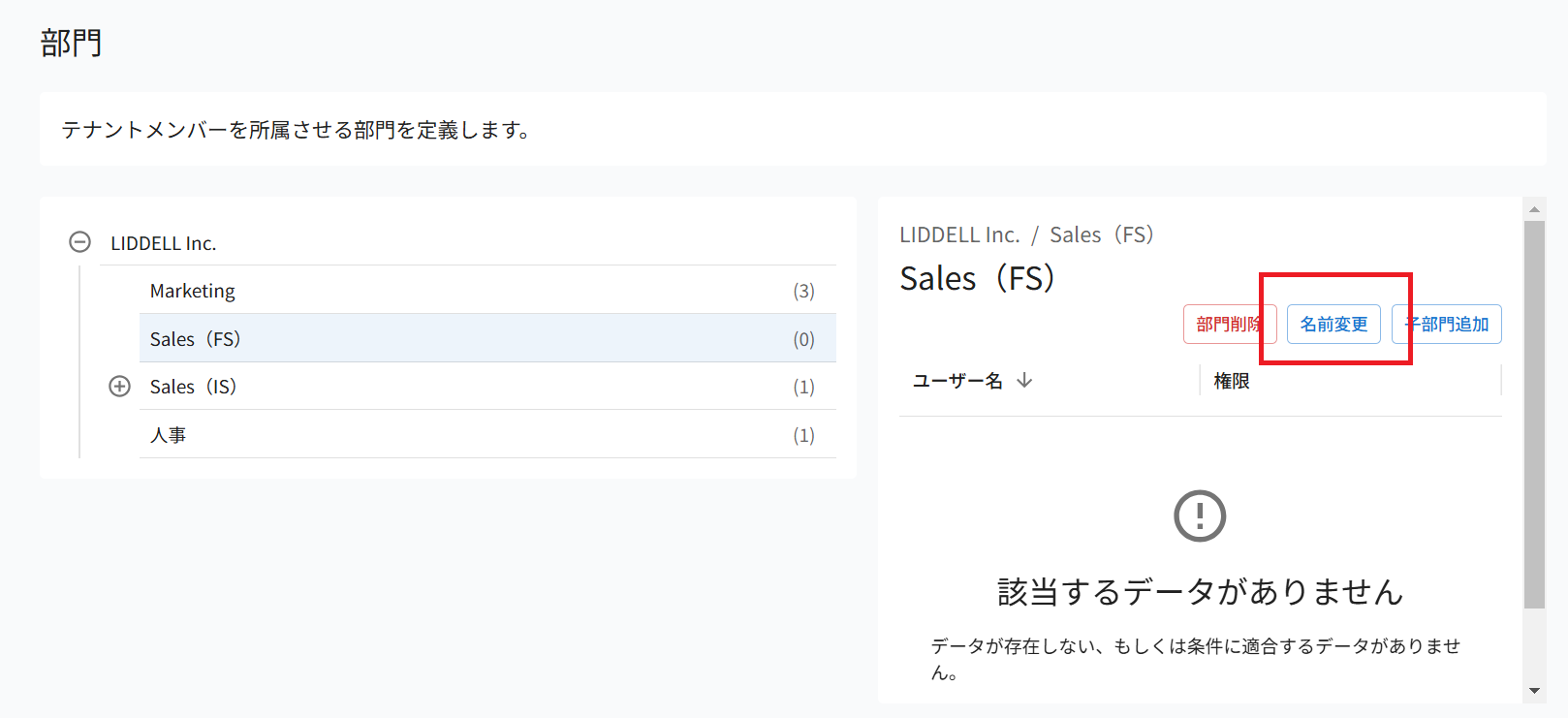The image size is (1568, 718).
Task: Collapse the LIDDELL Inc. tree node
Action: pos(80,242)
